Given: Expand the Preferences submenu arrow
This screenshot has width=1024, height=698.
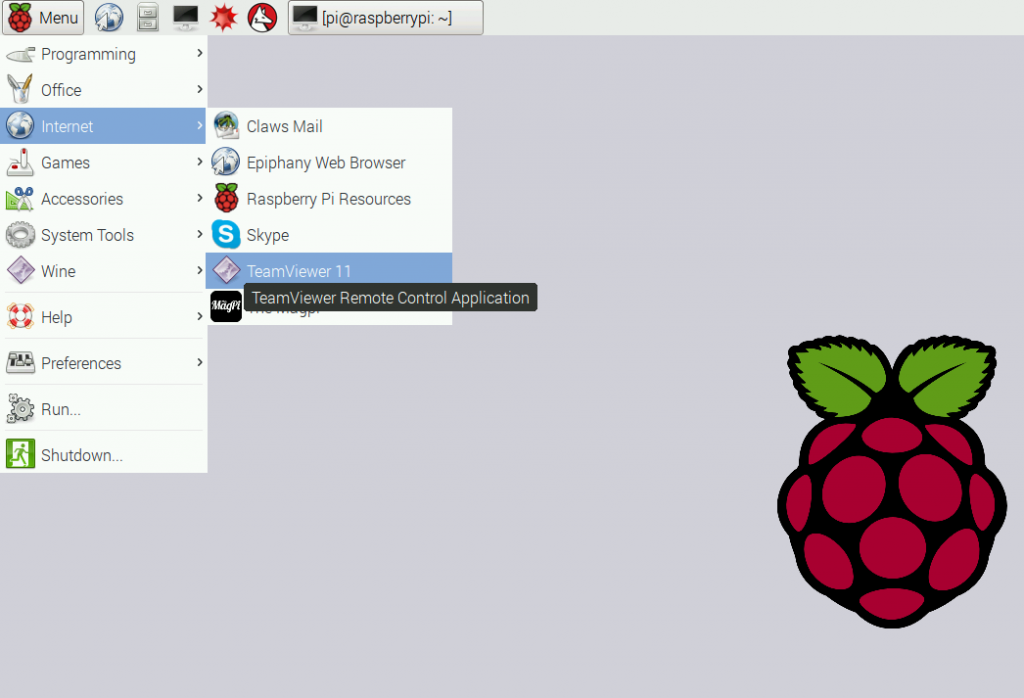Looking at the screenshot, I should click(x=200, y=362).
